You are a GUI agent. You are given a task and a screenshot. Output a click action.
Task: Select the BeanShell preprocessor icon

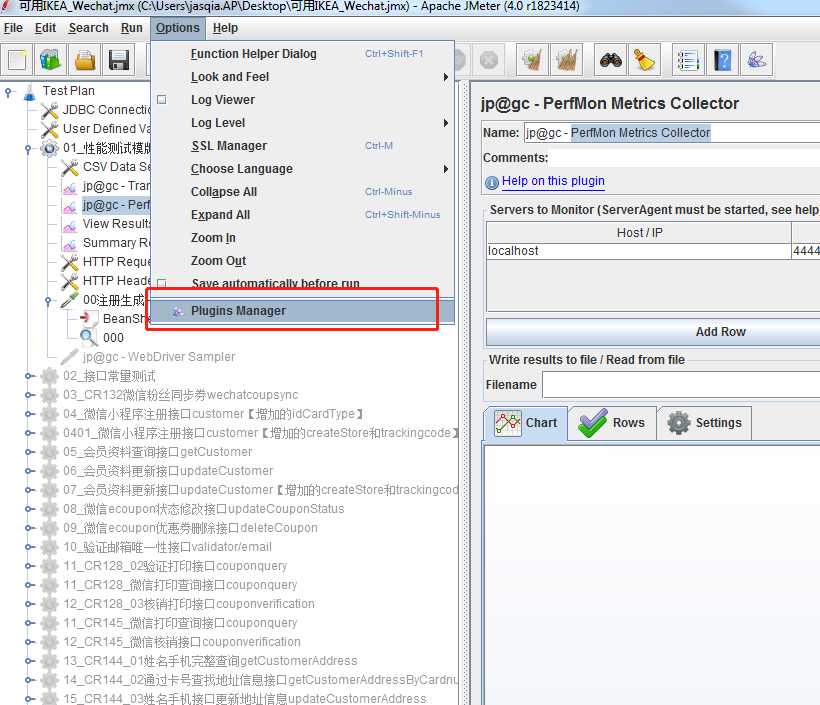[x=89, y=319]
